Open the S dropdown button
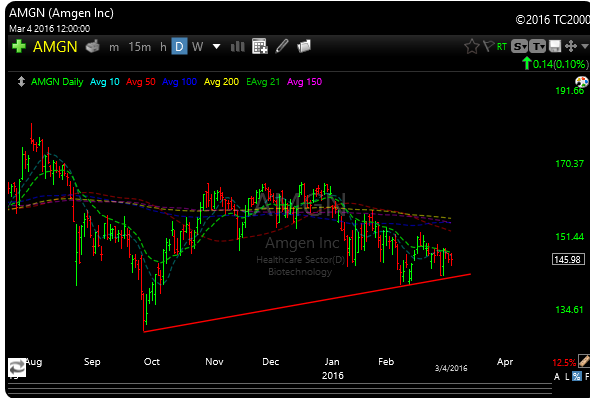Viewport: 590px width, 398px height. pos(519,47)
